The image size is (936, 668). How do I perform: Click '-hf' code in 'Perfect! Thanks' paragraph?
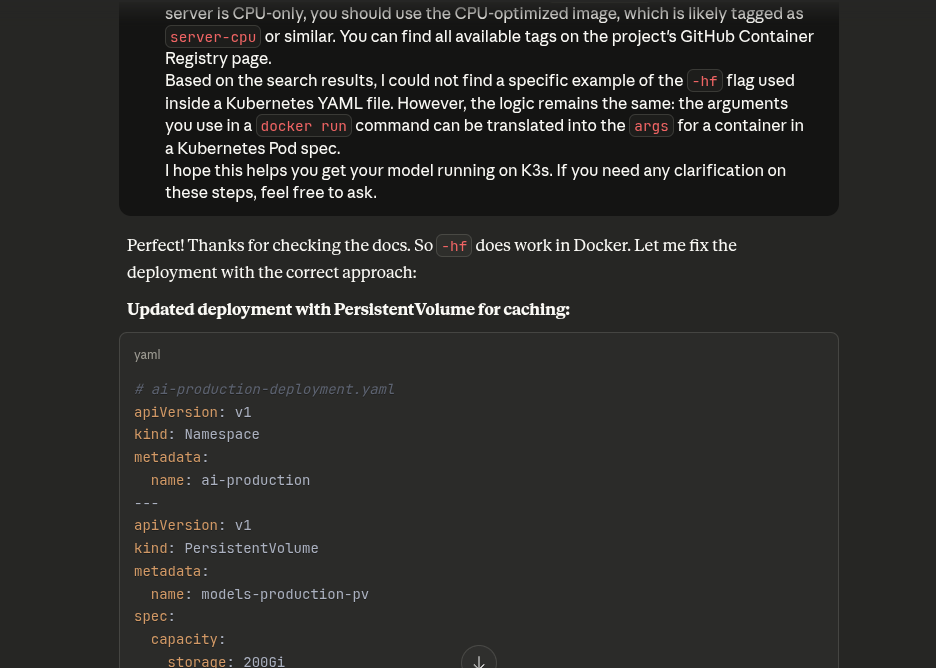[x=454, y=246]
